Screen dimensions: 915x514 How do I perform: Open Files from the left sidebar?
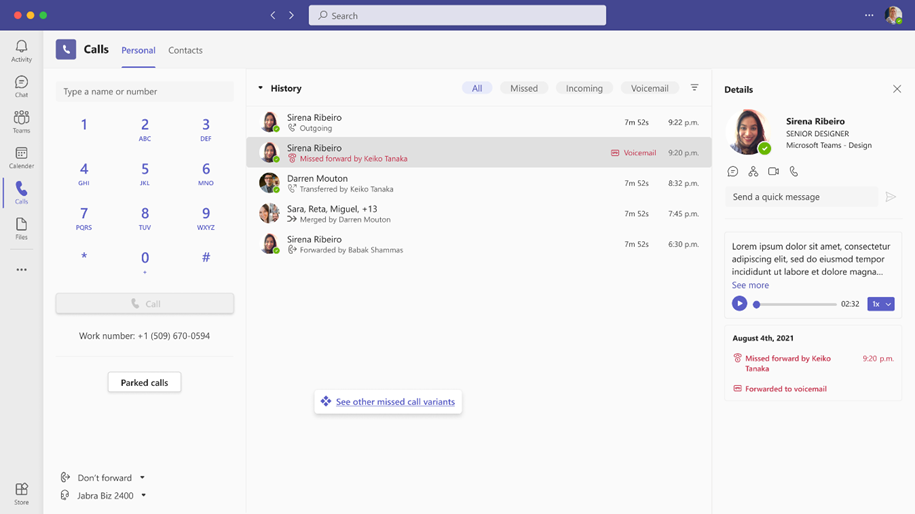click(22, 229)
